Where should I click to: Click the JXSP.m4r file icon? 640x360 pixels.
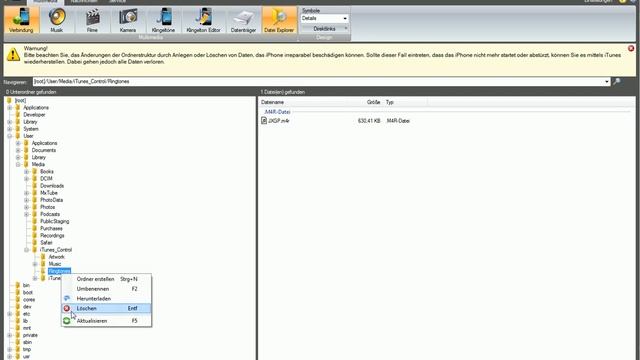click(264, 120)
